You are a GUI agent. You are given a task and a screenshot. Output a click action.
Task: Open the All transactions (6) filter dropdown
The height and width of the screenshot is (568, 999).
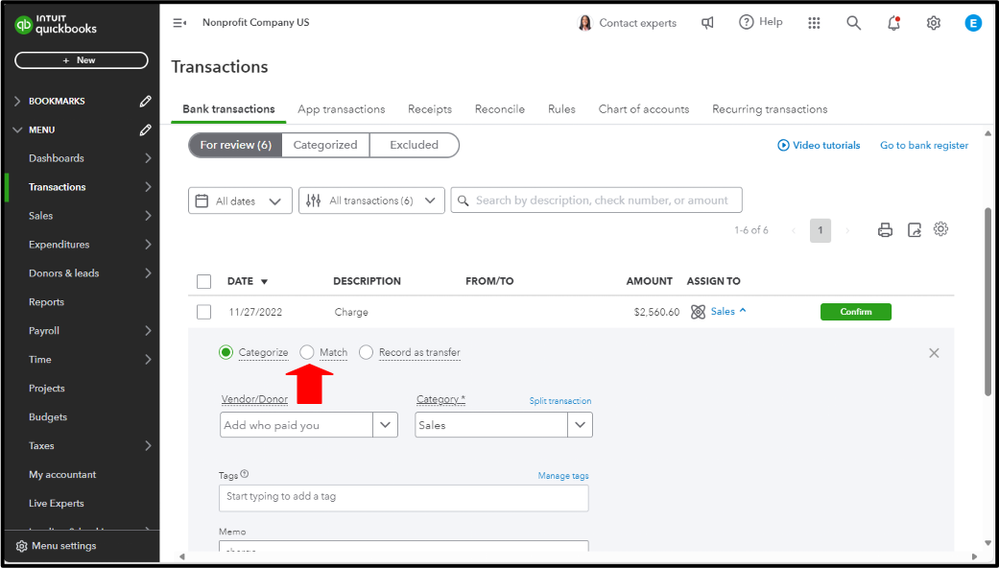point(371,201)
